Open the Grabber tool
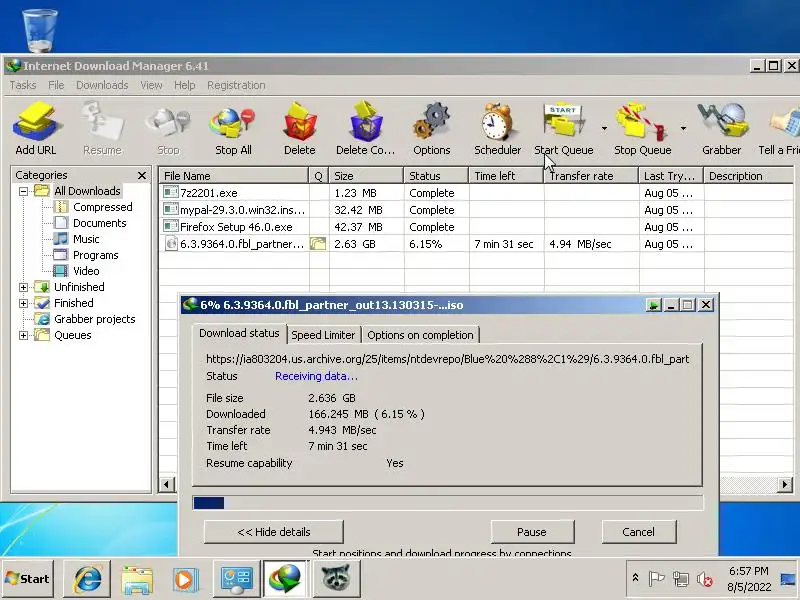This screenshot has width=800, height=600. 721,128
